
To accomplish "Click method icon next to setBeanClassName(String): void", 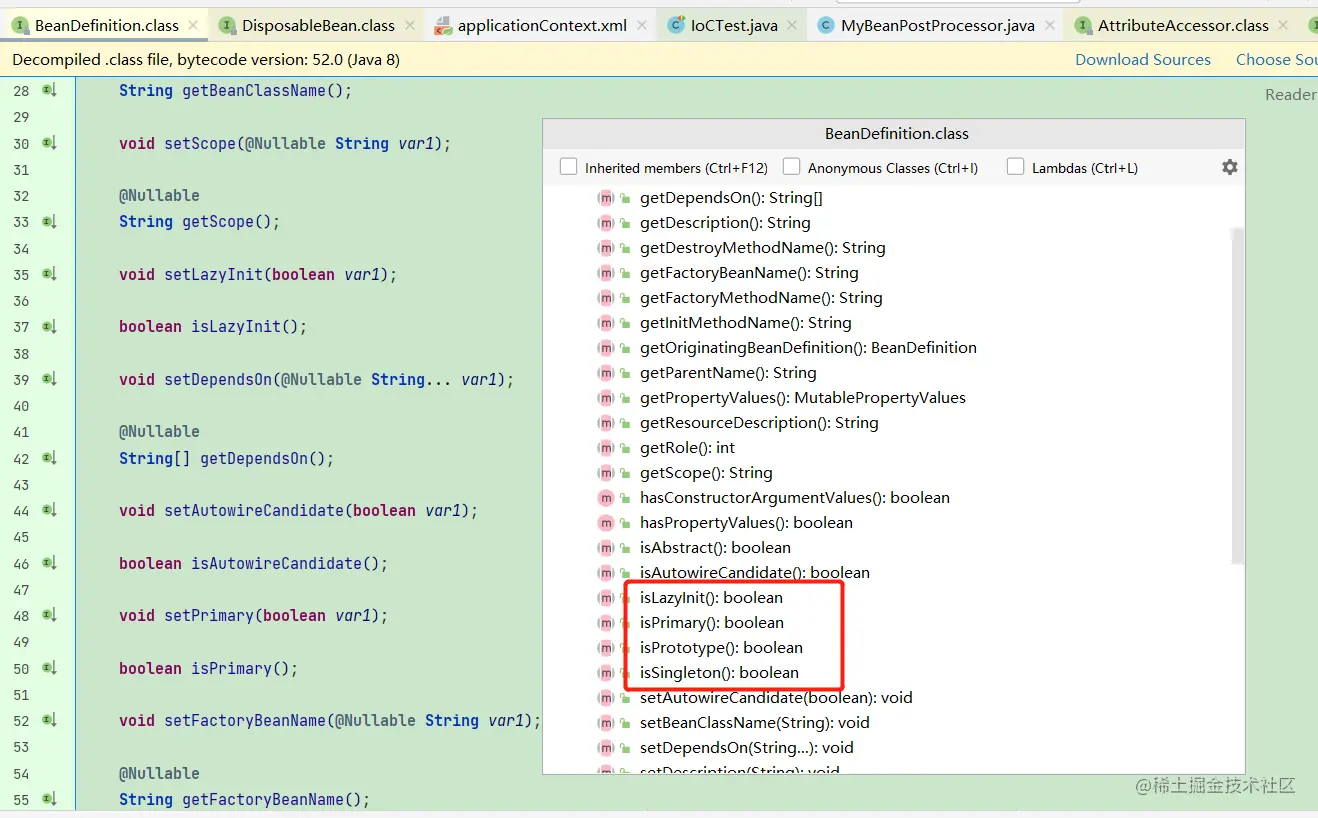I will 605,723.
